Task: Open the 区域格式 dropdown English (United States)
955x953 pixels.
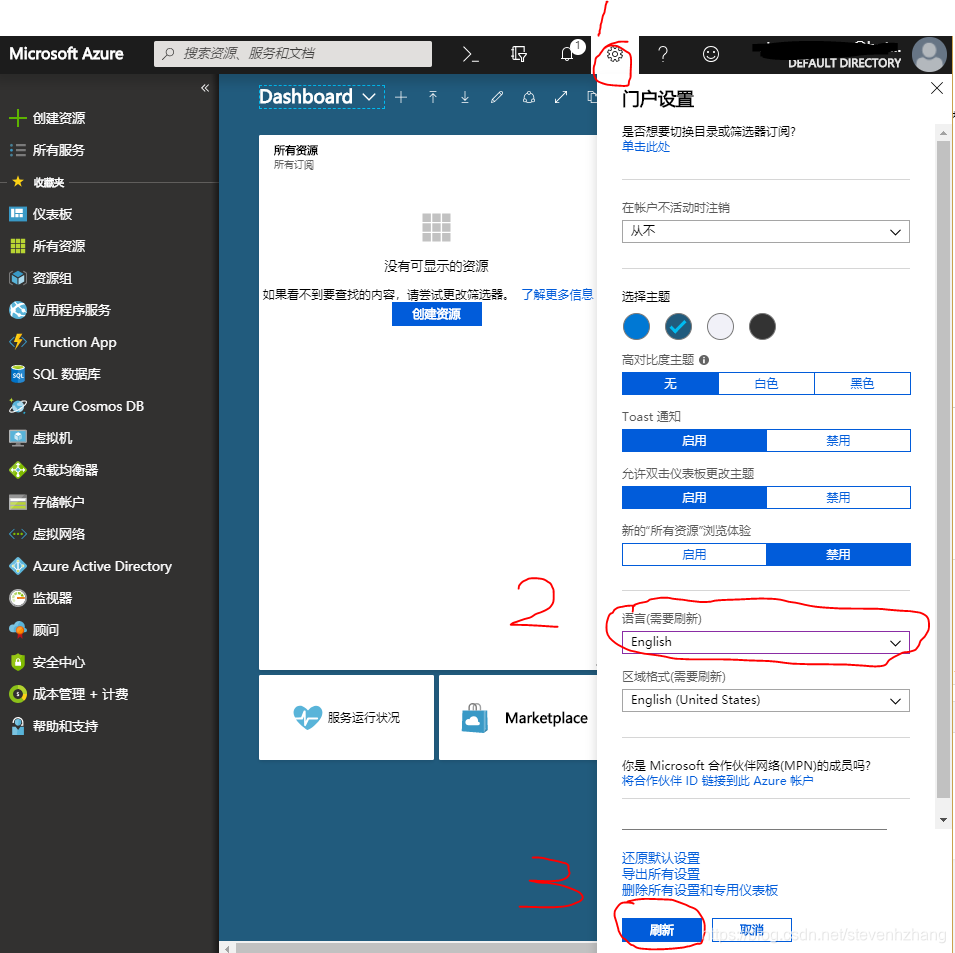Action: click(x=766, y=700)
